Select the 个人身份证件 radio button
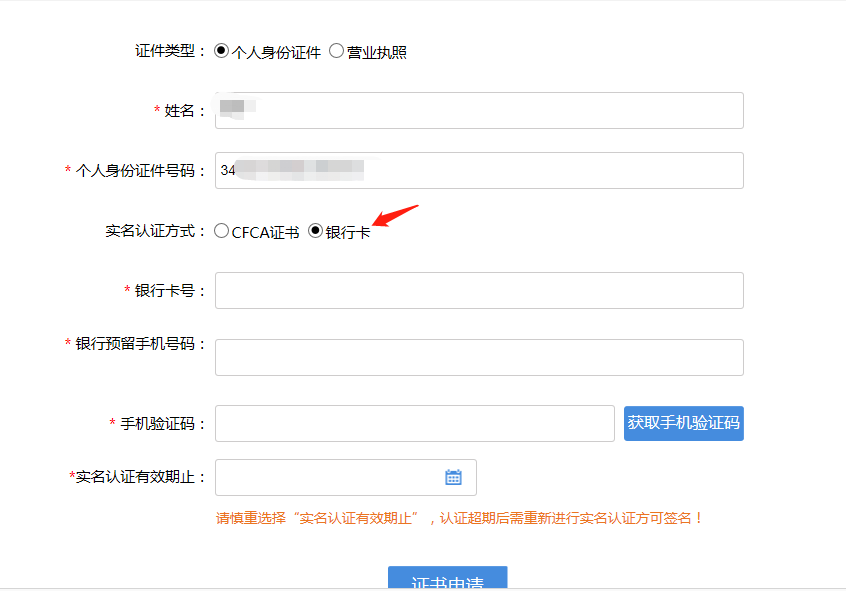The height and width of the screenshot is (591, 846). (x=222, y=51)
